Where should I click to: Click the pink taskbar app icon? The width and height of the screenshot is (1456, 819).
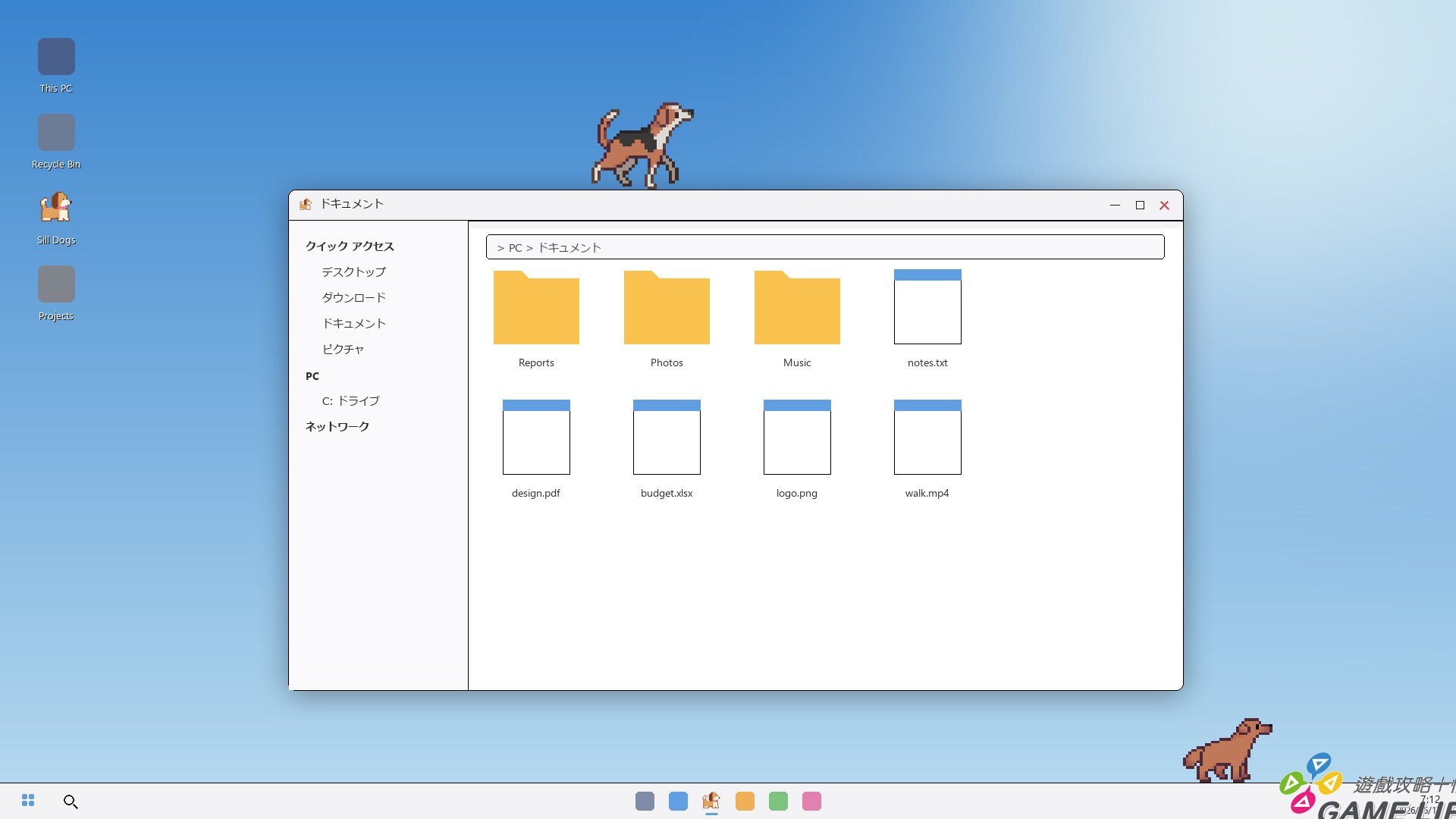811,801
